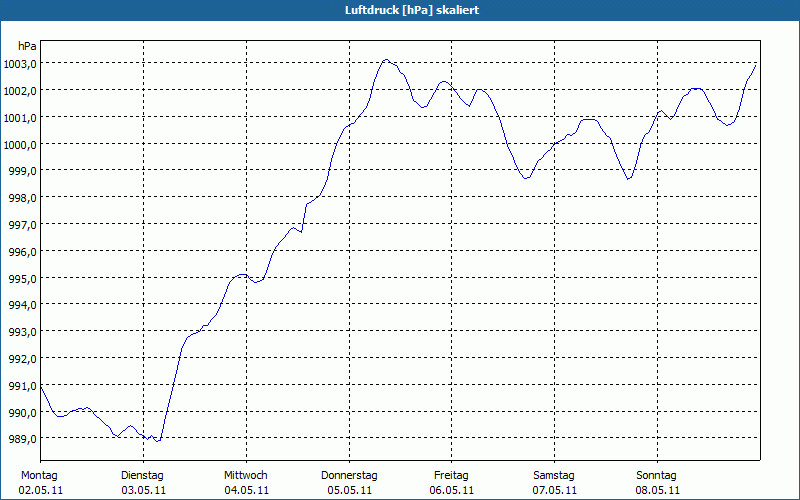This screenshot has height=500, width=800.
Task: Click the curve's highest peak near Donnerstag
Action: point(387,60)
